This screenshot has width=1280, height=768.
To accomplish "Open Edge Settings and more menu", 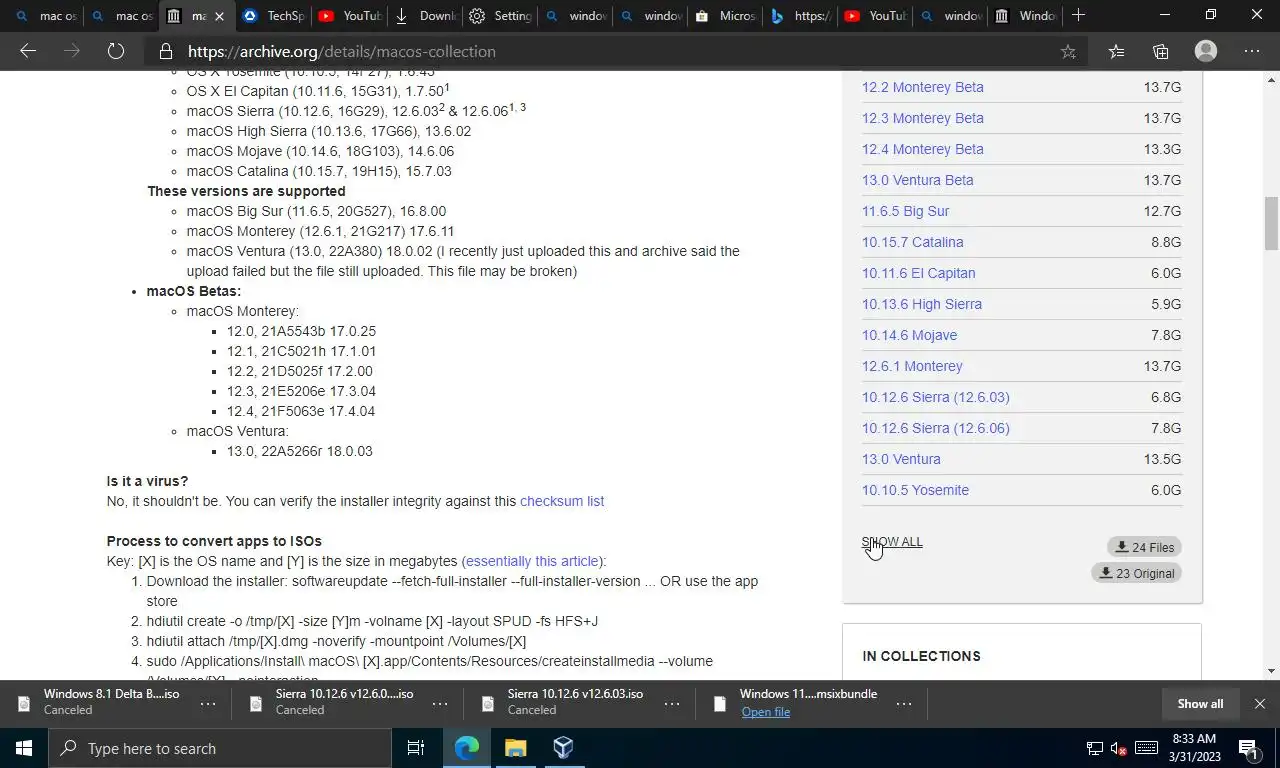I will coord(1252,51).
